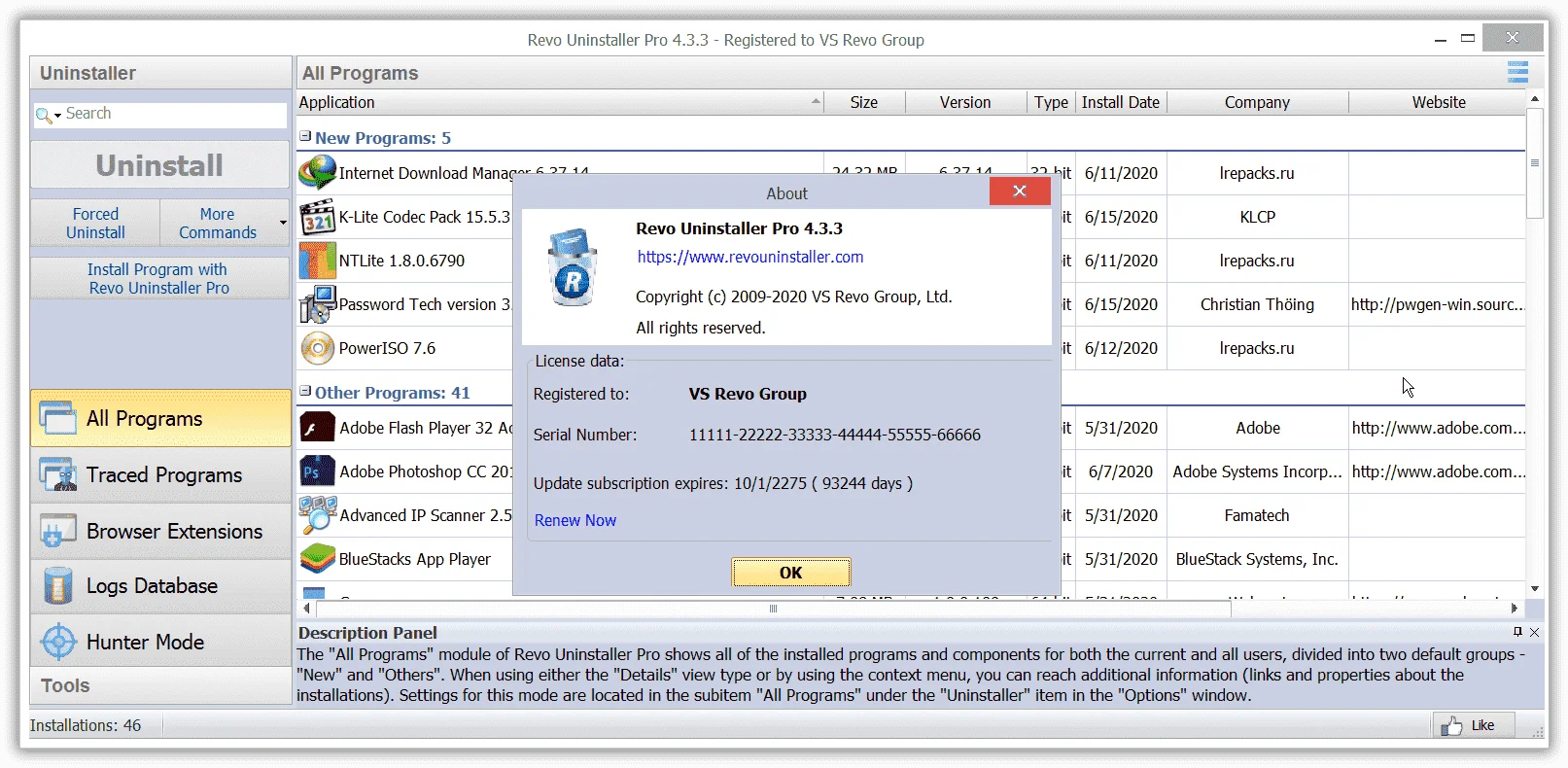Collapse the Uninstaller section header

click(160, 73)
